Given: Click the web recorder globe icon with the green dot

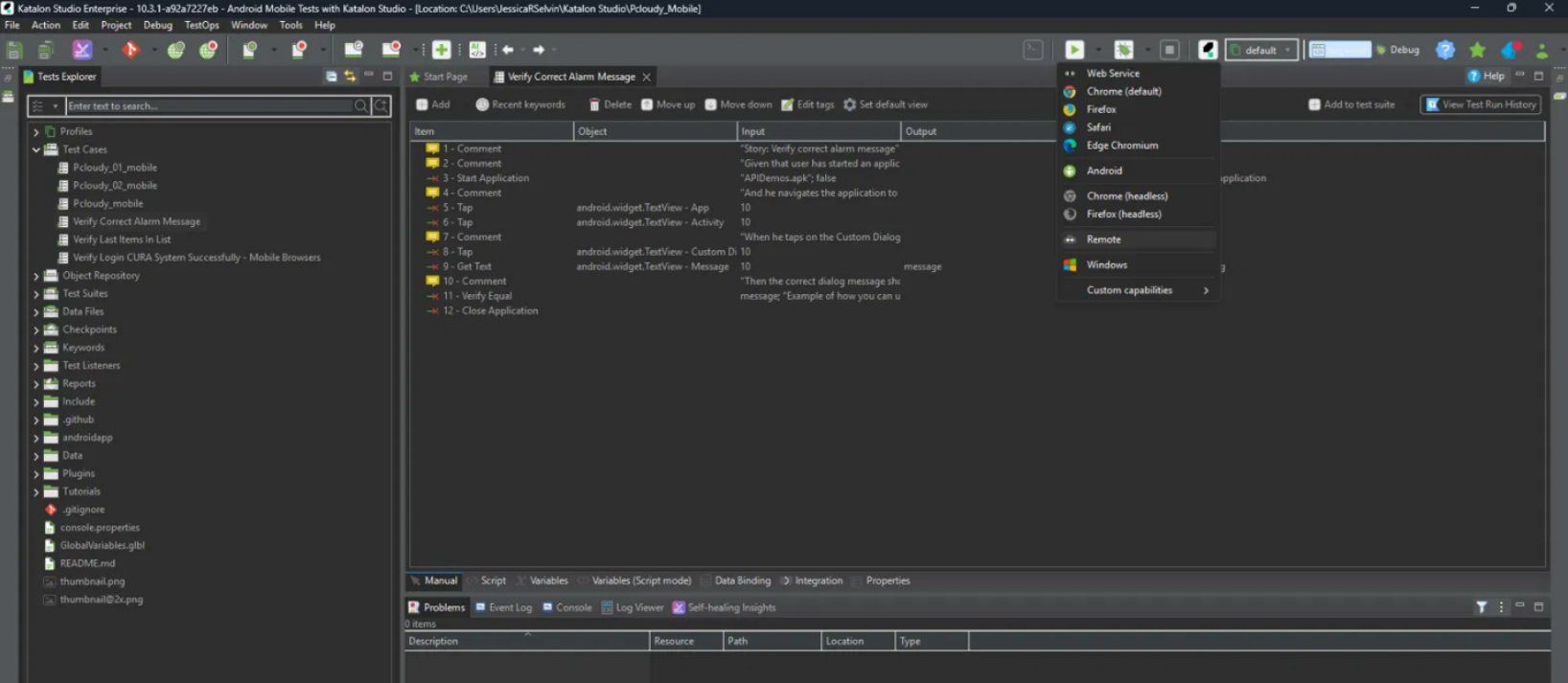Looking at the screenshot, I should click(x=175, y=50).
